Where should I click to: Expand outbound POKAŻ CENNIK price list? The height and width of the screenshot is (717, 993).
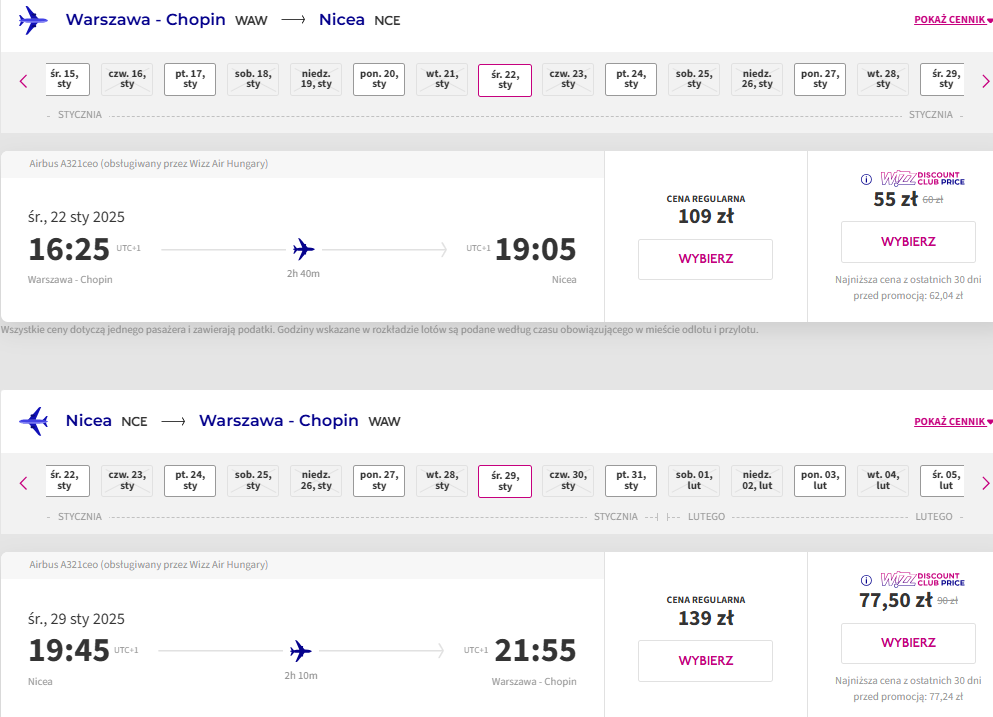tap(952, 20)
